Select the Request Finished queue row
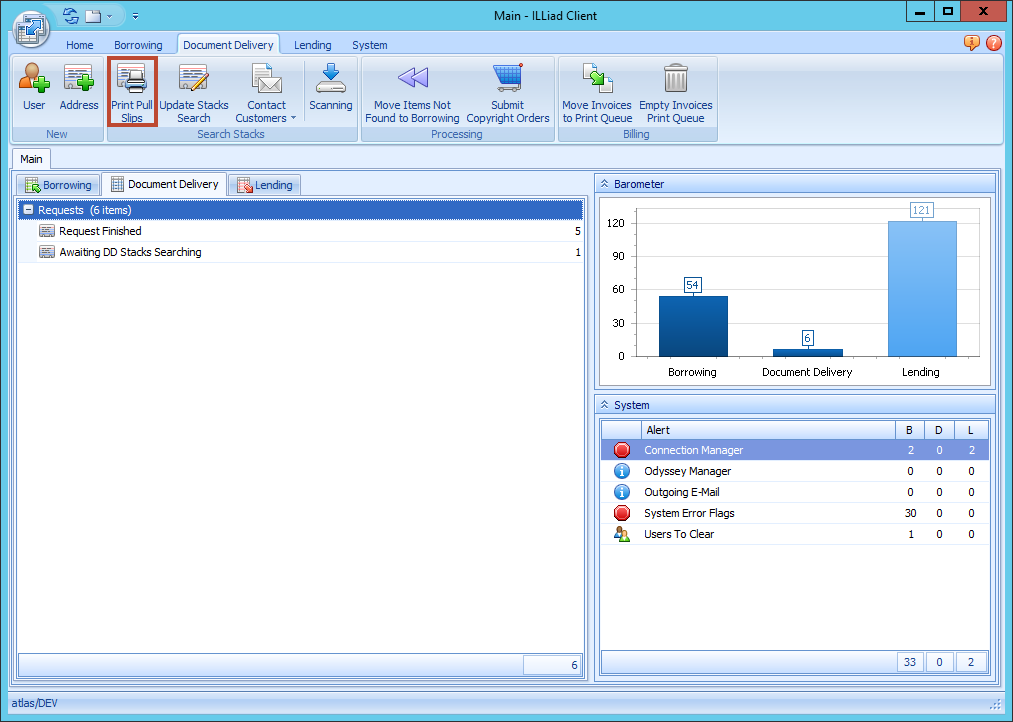Viewport: 1013px width, 722px height. point(100,231)
